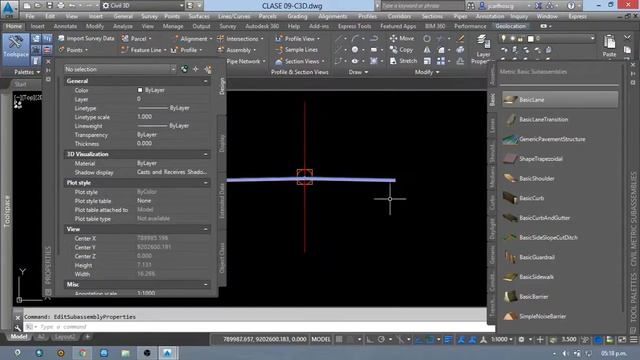The image size is (640, 360).
Task: Click the Customization icon in status bar
Action: [633, 340]
